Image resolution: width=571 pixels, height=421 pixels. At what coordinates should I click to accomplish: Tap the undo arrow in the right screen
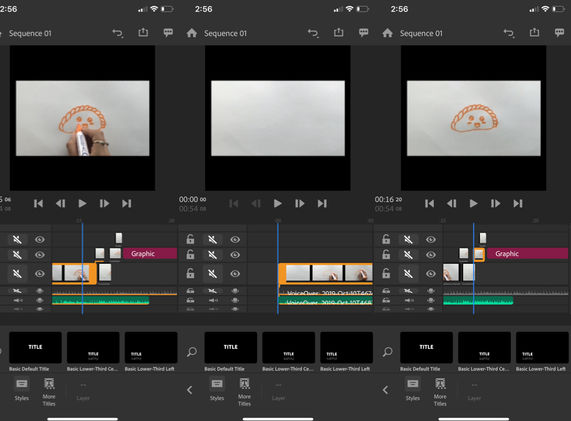(509, 34)
